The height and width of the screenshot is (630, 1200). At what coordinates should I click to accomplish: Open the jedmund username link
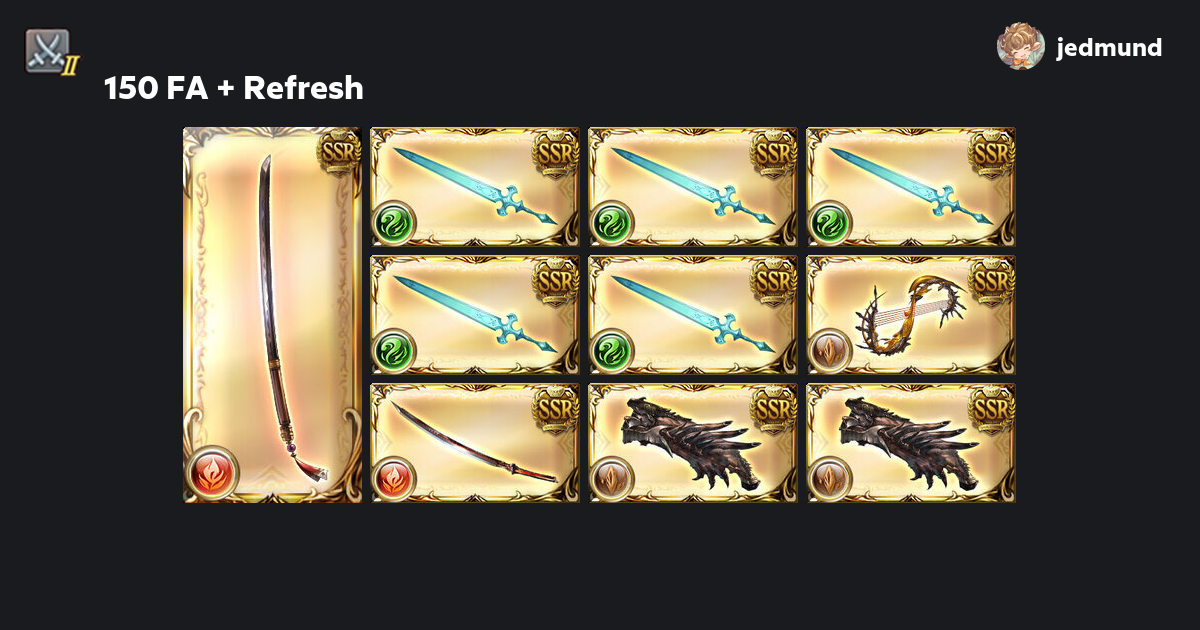pyautogui.click(x=1109, y=47)
